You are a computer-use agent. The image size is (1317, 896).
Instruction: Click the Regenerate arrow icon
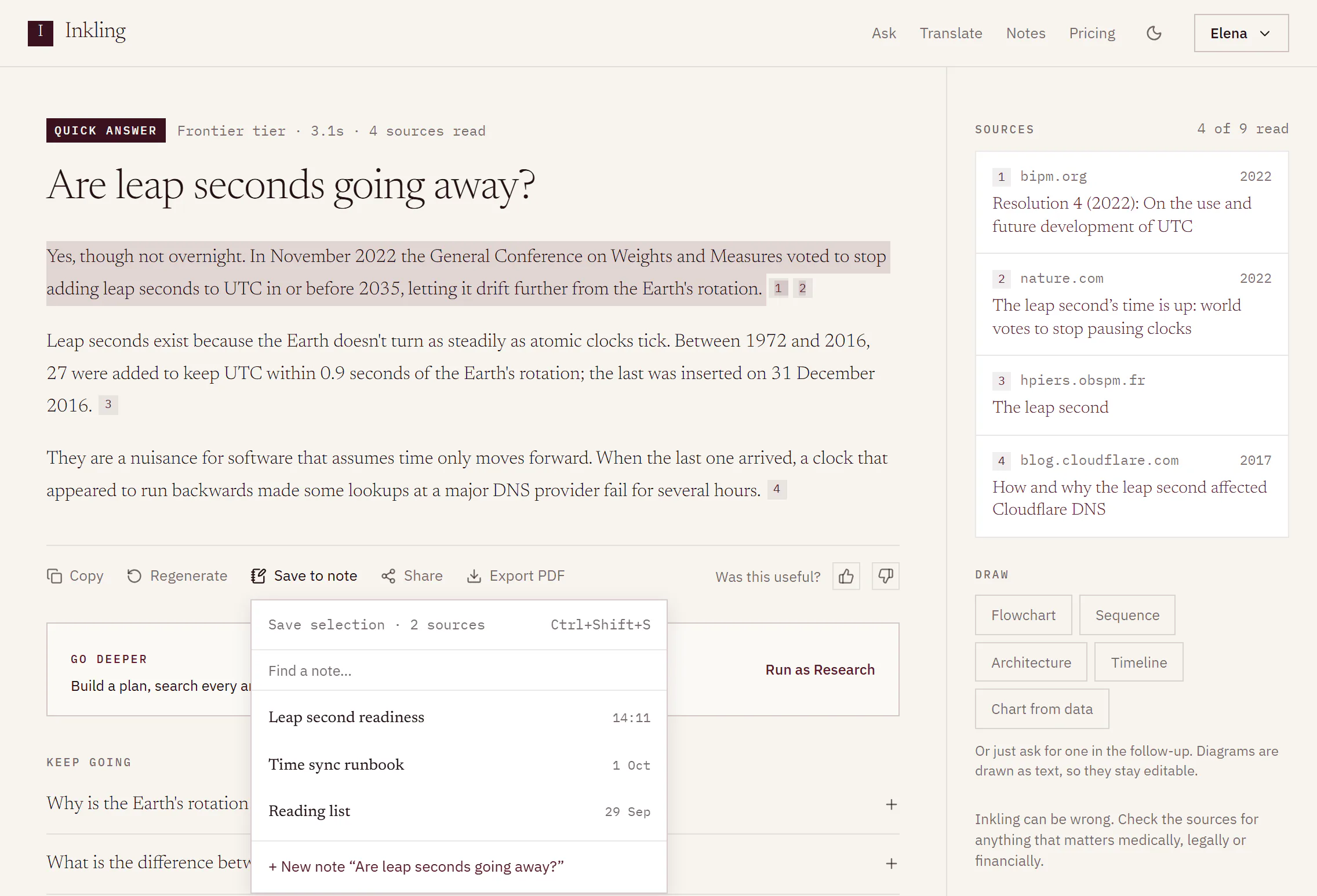[134, 576]
